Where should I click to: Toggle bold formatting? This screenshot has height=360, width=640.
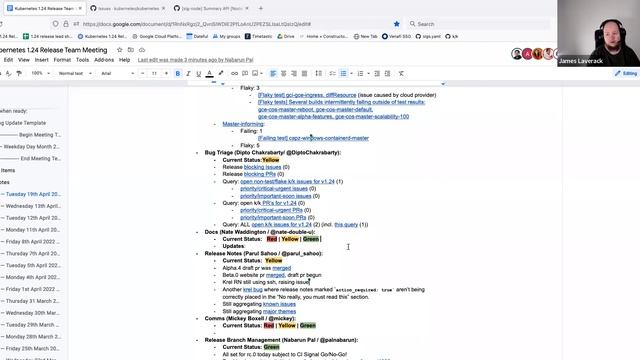coord(178,73)
